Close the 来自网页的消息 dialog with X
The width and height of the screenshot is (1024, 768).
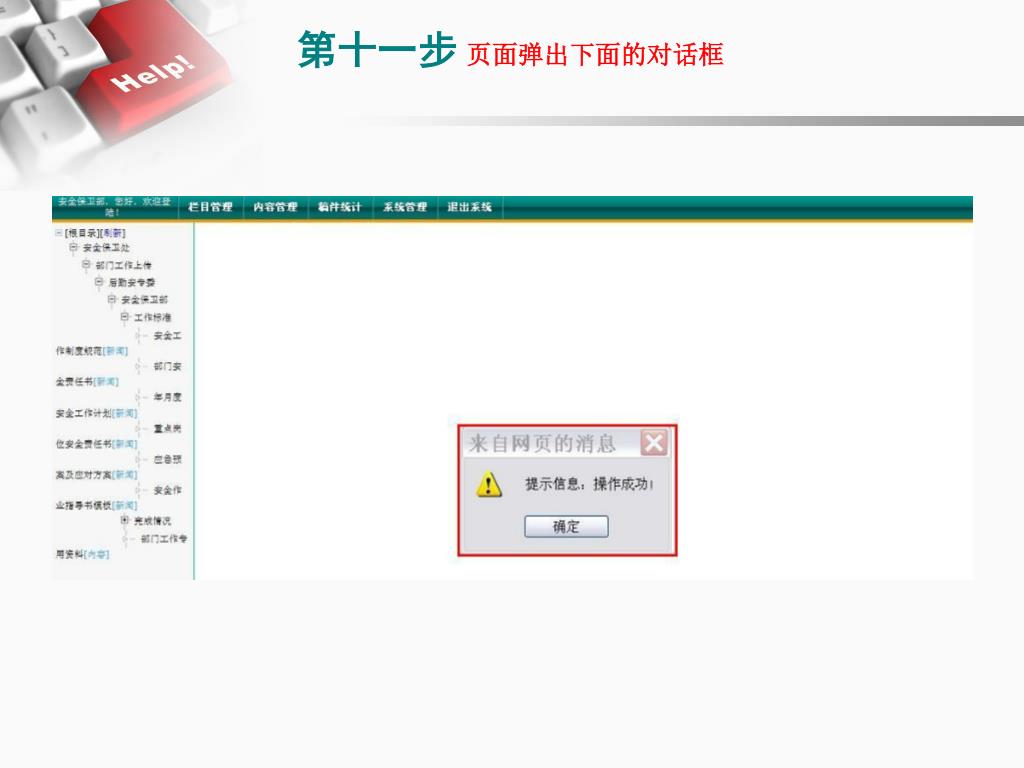[654, 443]
